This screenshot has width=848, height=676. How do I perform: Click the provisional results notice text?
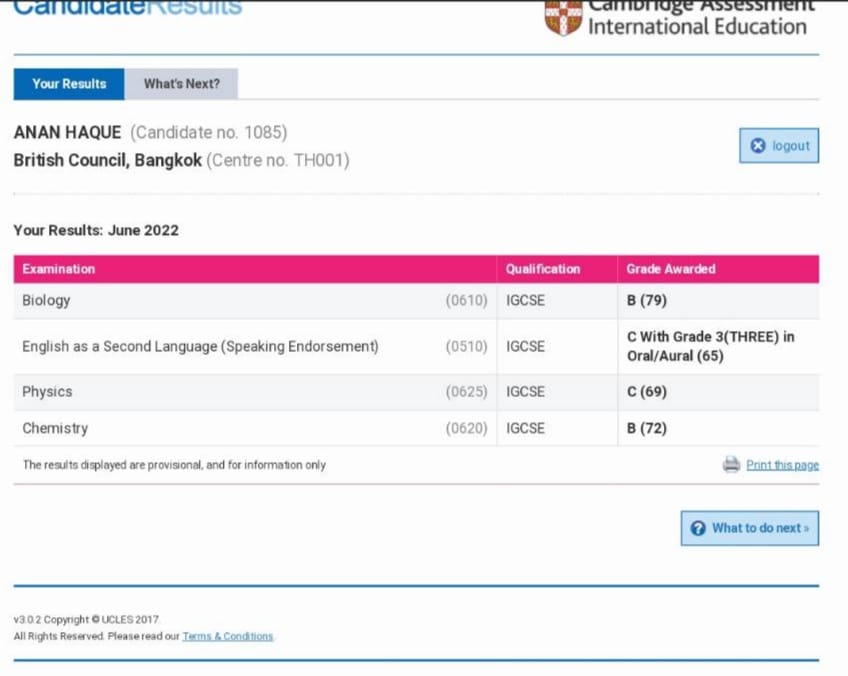point(174,465)
